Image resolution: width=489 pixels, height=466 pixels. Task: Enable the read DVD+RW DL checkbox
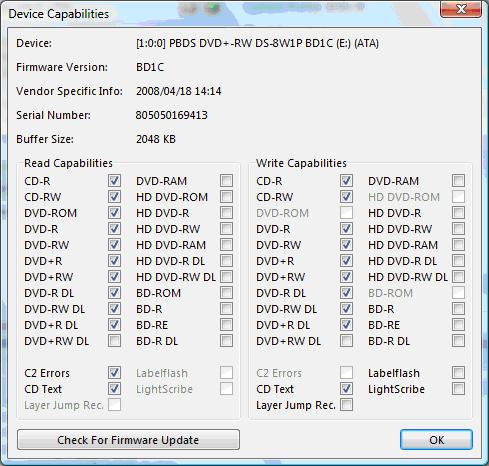114,341
